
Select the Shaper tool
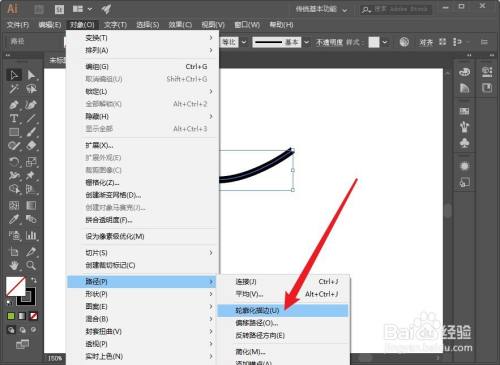click(14, 146)
